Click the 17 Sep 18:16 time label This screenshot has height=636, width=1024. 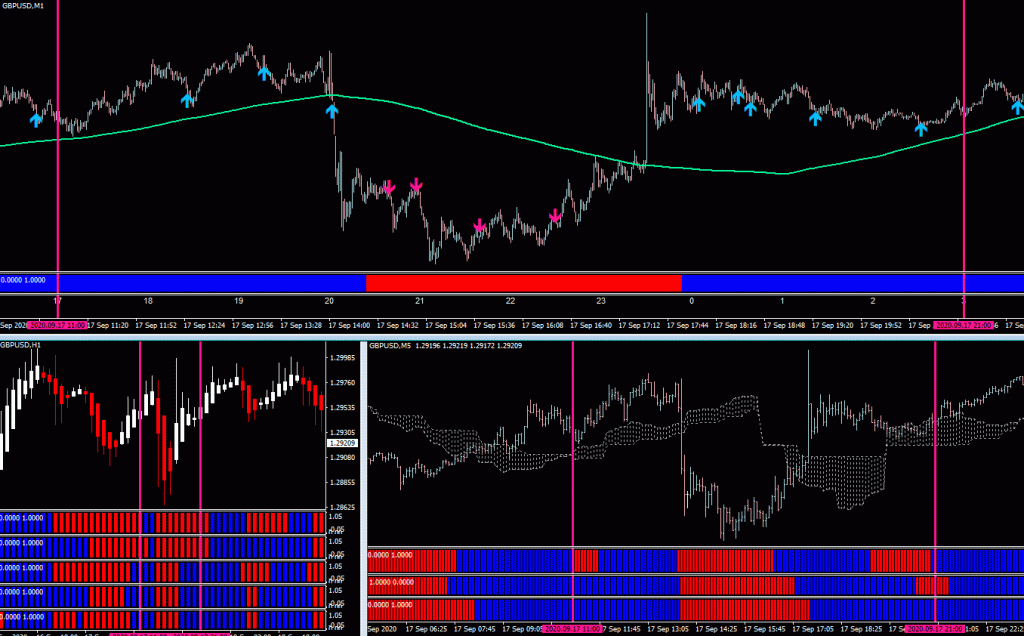pos(736,325)
